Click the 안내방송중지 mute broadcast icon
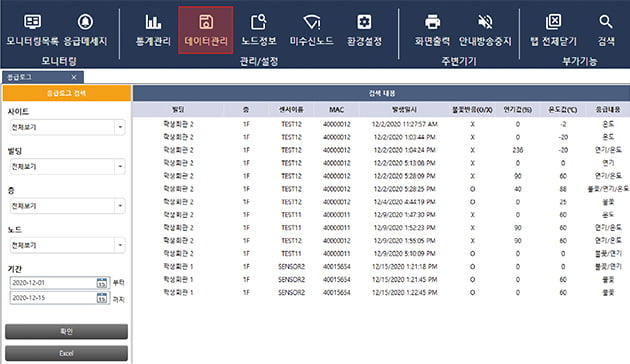The width and height of the screenshot is (630, 364). tap(485, 22)
